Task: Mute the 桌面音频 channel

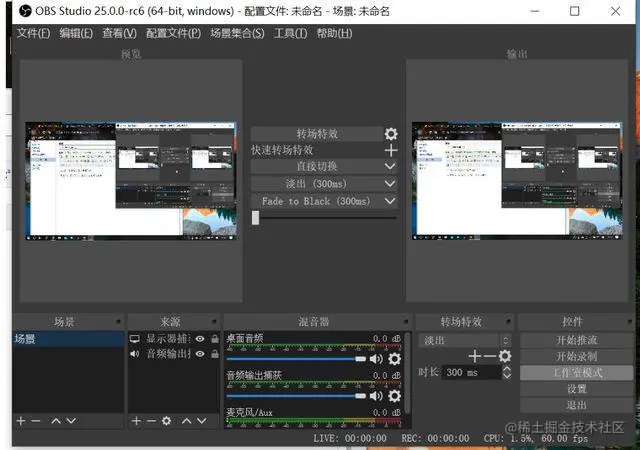Action: pyautogui.click(x=376, y=359)
